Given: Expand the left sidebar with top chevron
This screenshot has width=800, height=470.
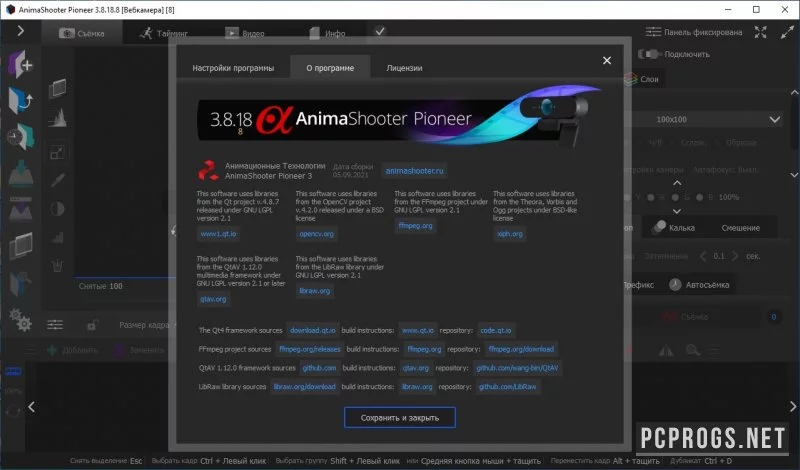Looking at the screenshot, I should point(20,31).
